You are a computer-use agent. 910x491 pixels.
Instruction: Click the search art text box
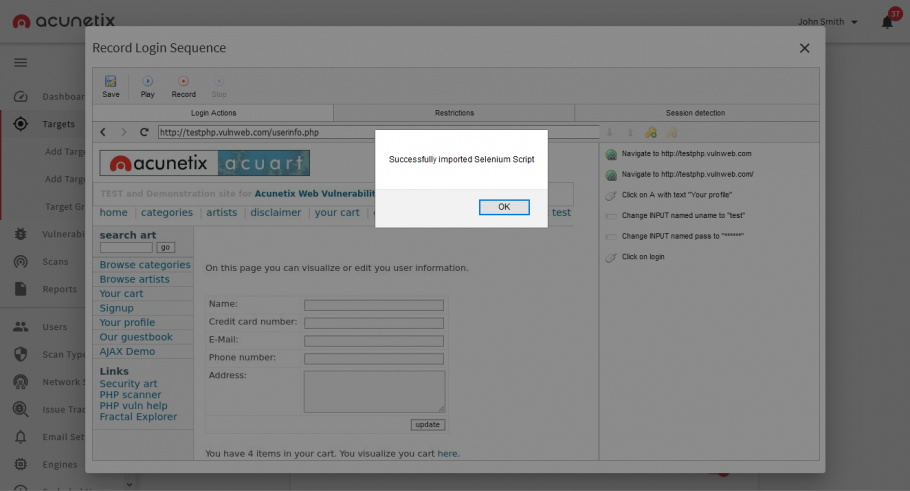click(x=126, y=247)
